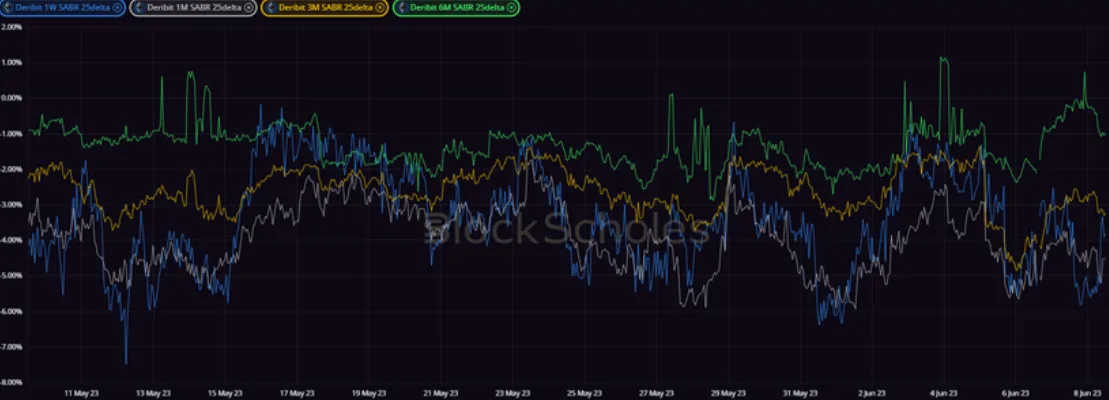Click the 29 May 23 date label

click(730, 392)
